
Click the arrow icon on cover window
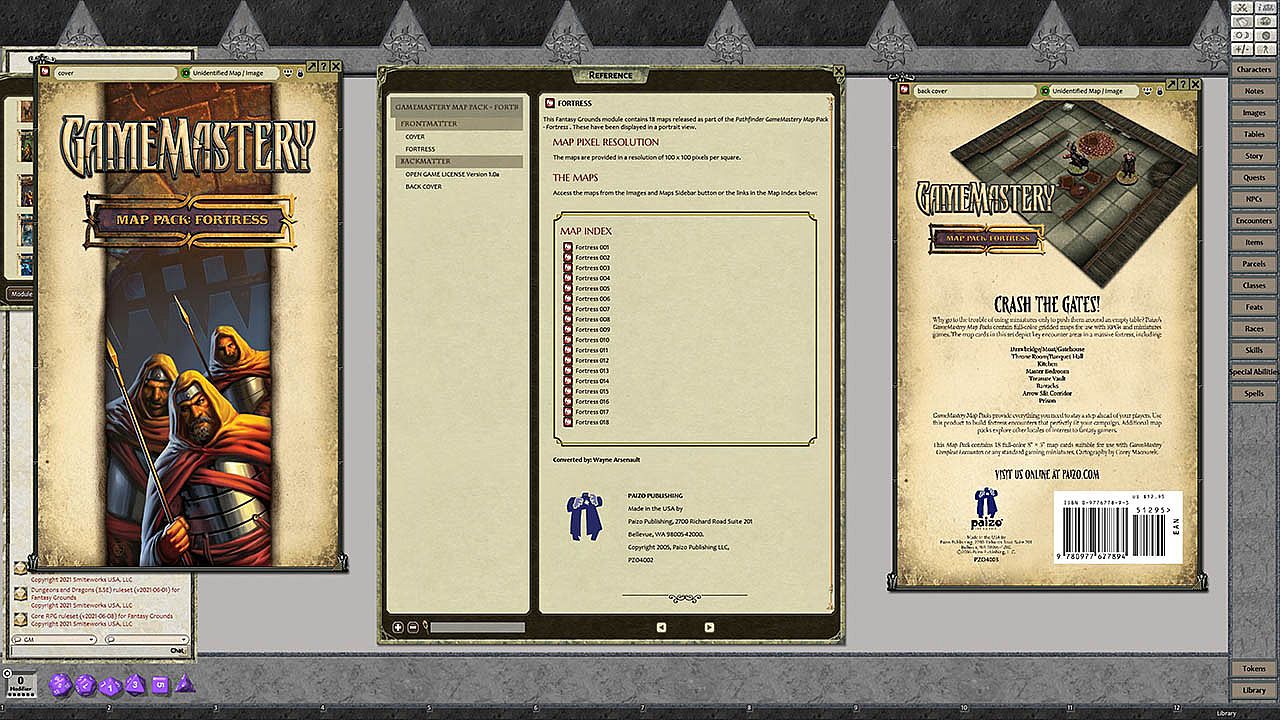coord(312,66)
